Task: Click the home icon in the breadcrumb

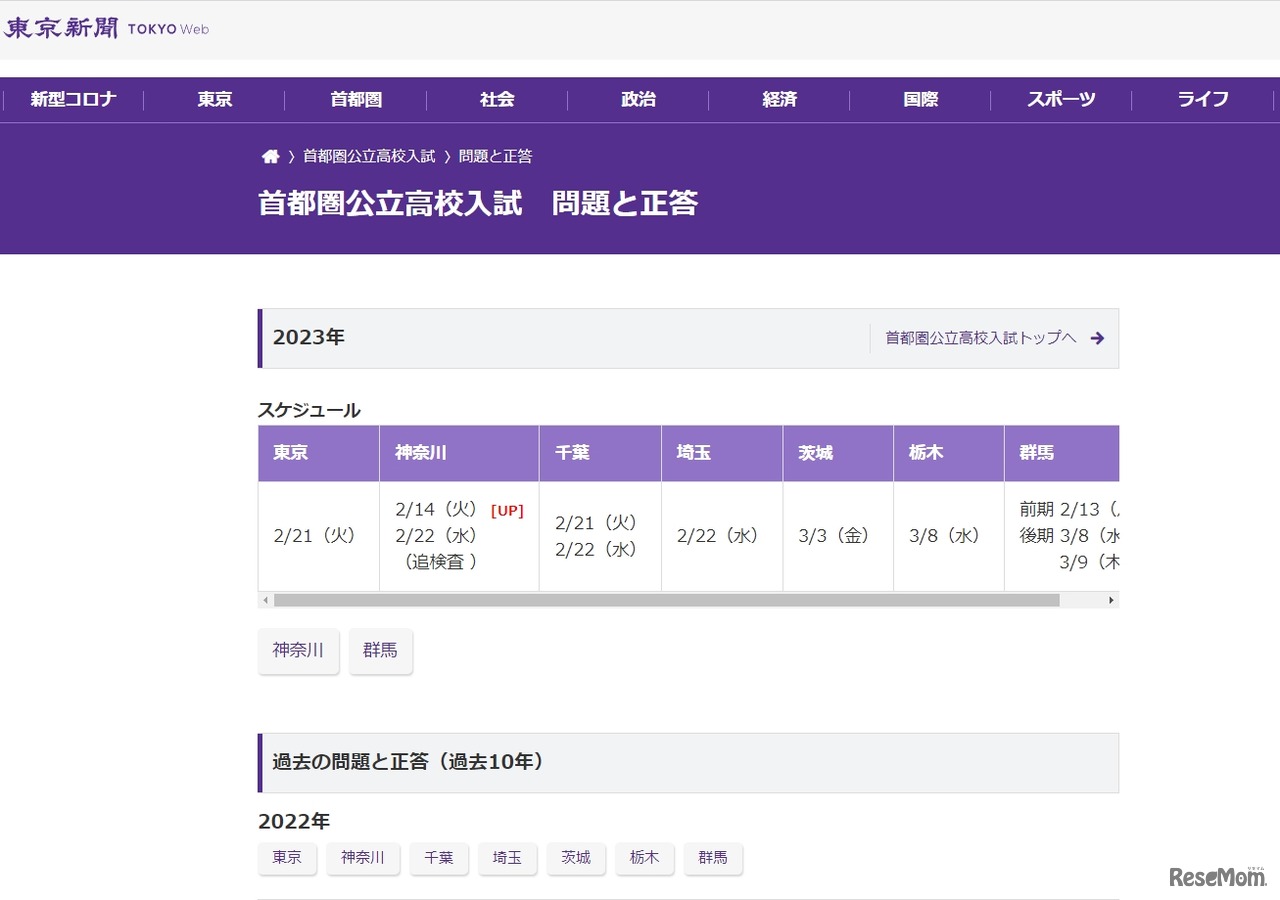Action: [x=270, y=155]
